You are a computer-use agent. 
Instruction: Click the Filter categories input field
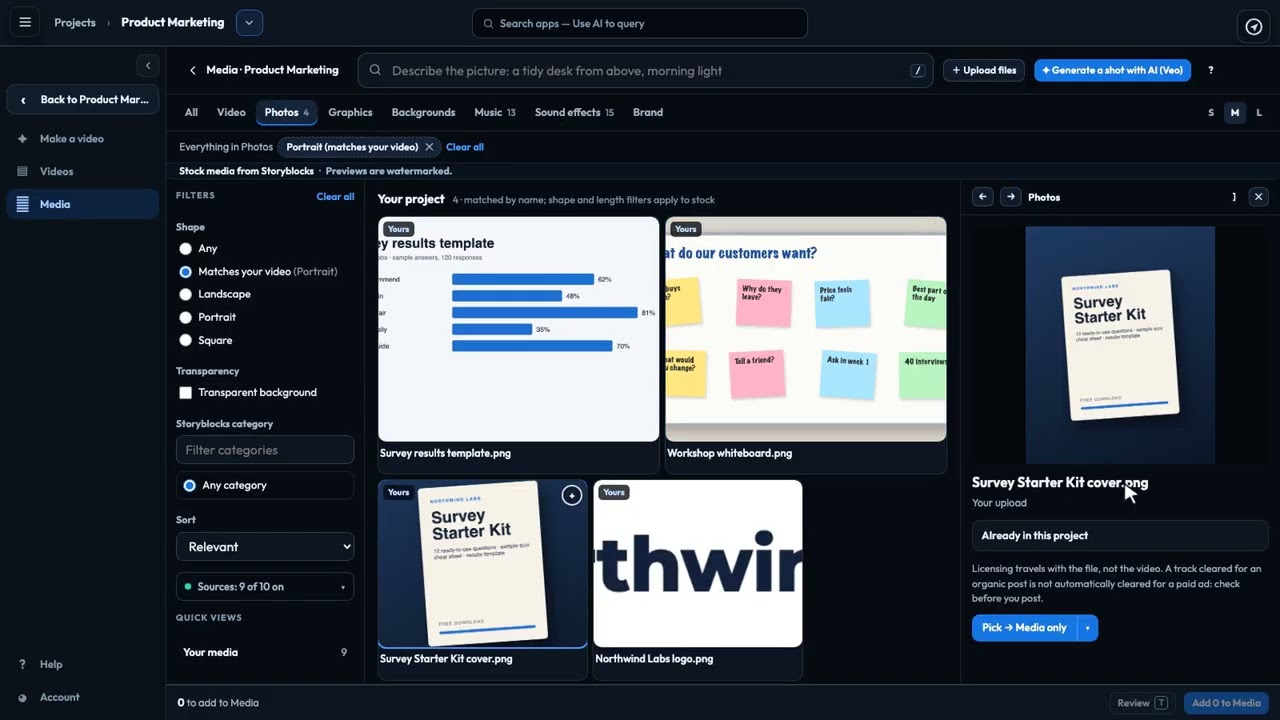point(265,450)
